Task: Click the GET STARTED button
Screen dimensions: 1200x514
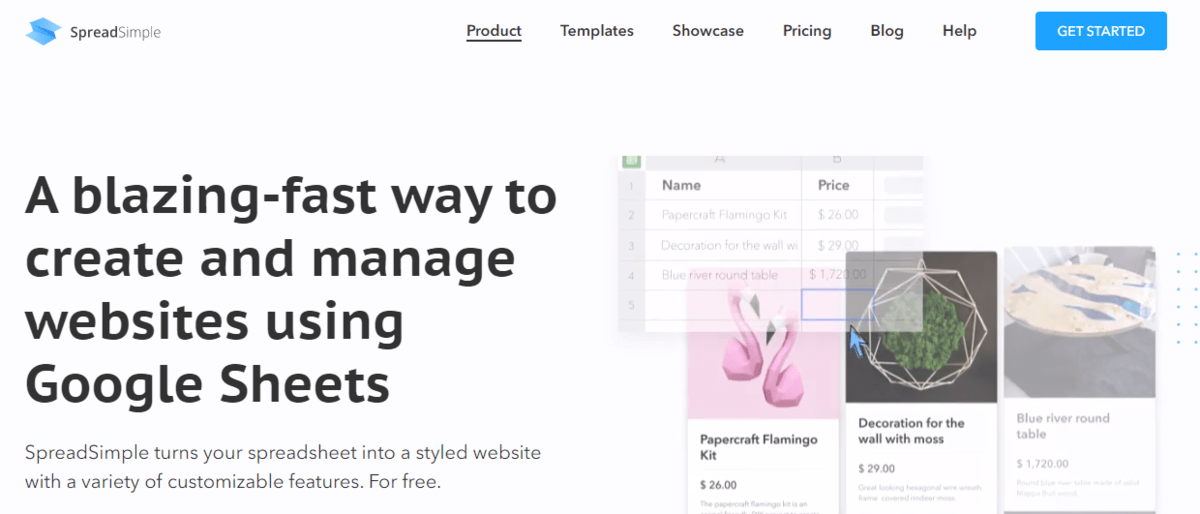Action: tap(1101, 31)
